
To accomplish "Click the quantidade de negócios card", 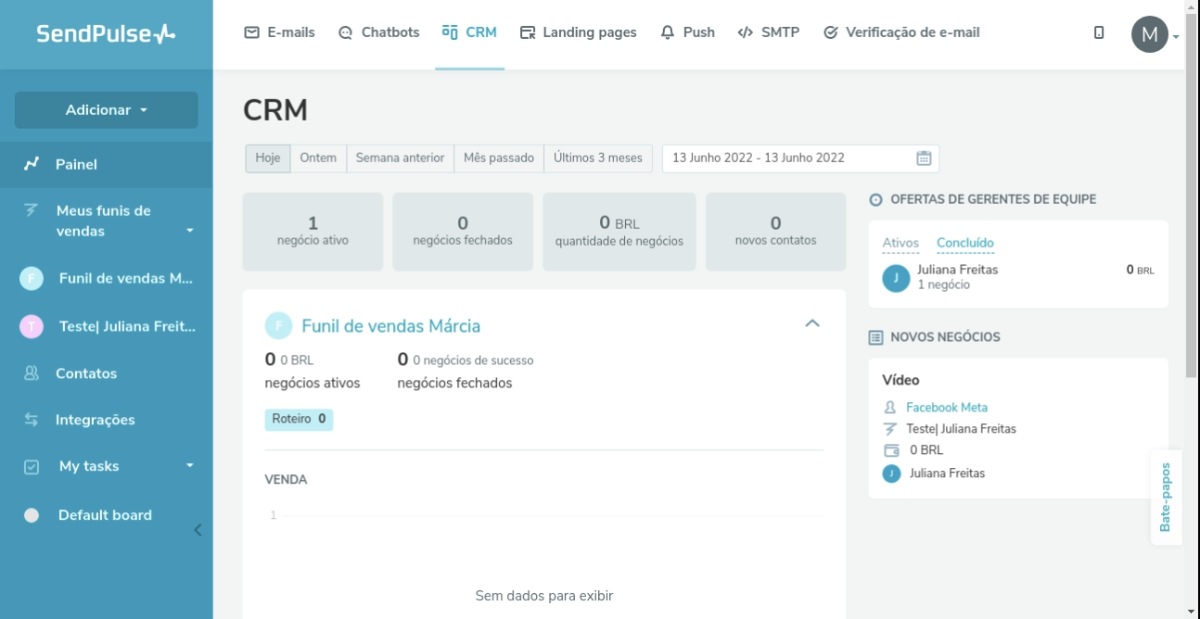I will [x=619, y=231].
